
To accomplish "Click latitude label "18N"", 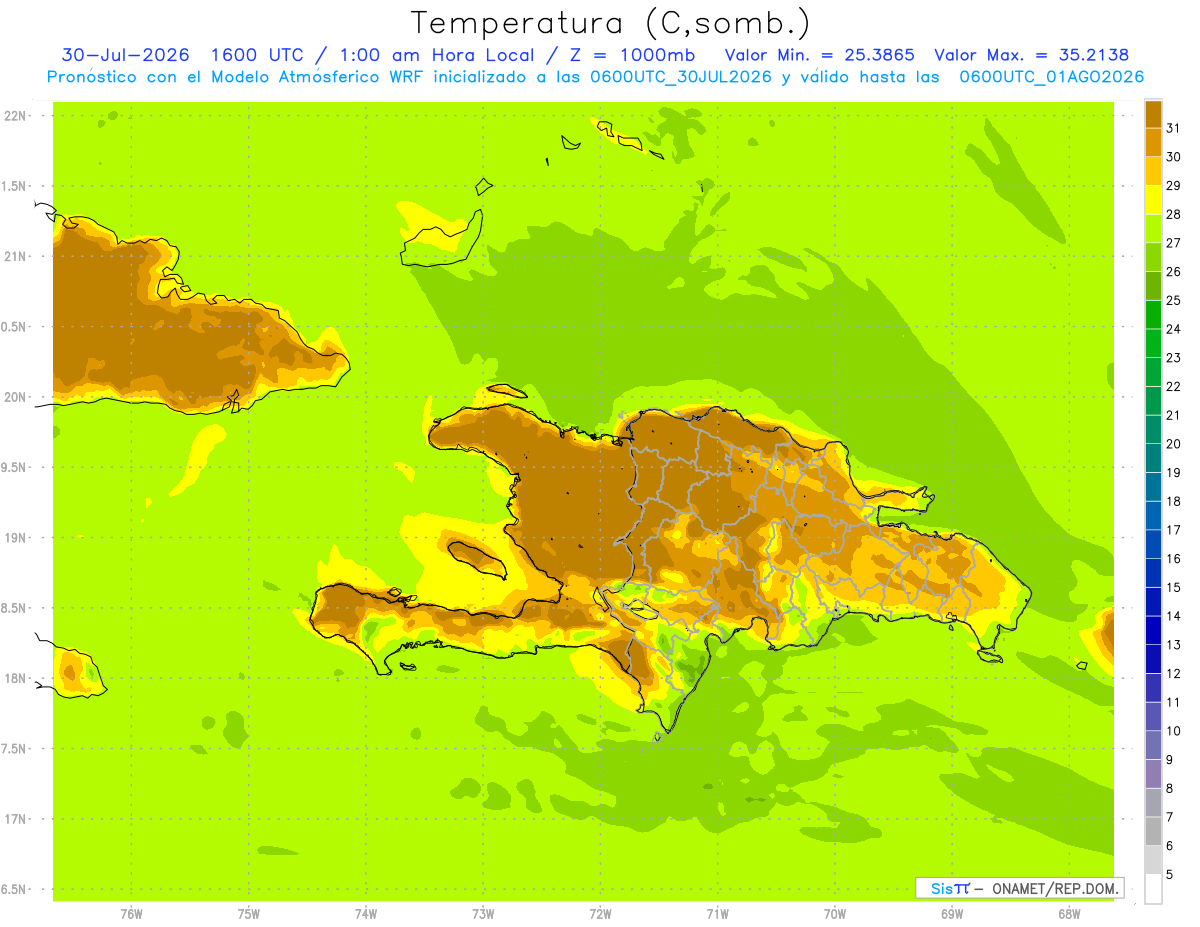I will (17, 678).
